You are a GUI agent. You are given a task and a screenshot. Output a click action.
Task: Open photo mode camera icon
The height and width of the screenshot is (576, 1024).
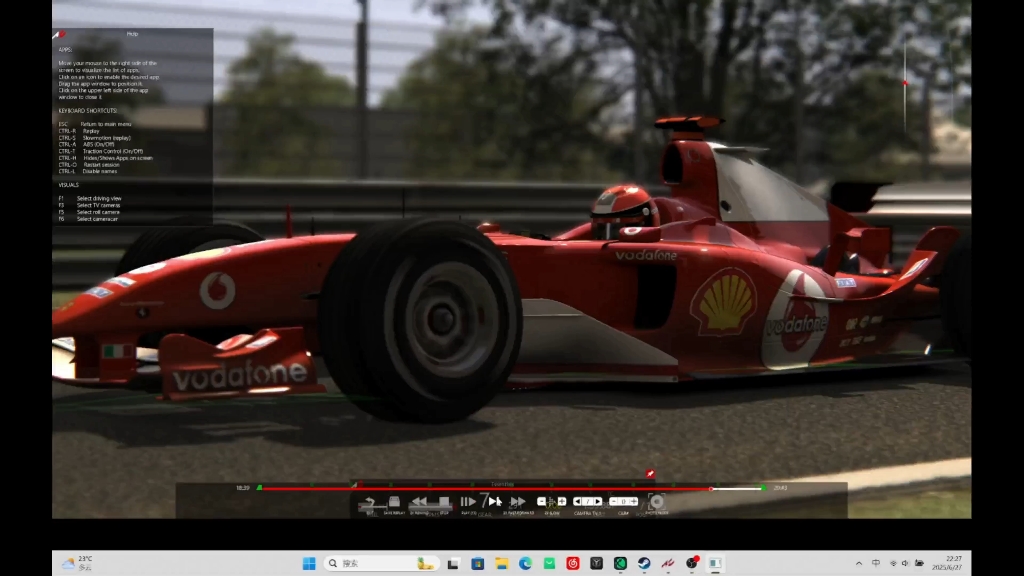[657, 502]
